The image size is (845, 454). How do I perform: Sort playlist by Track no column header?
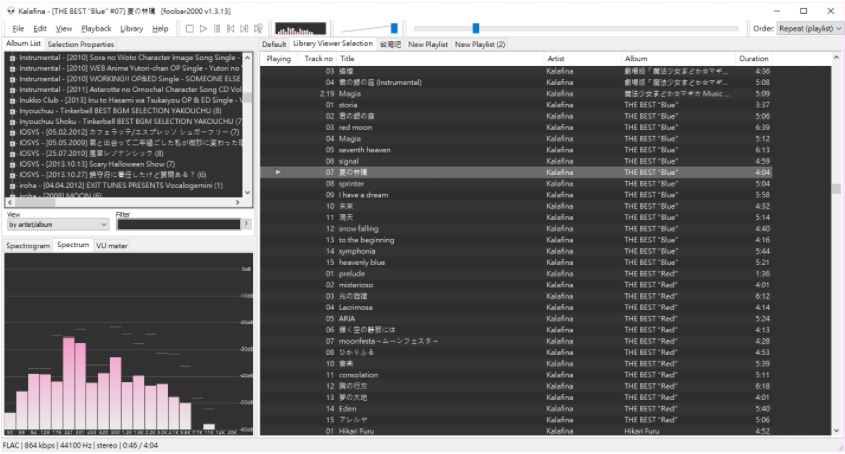point(318,59)
